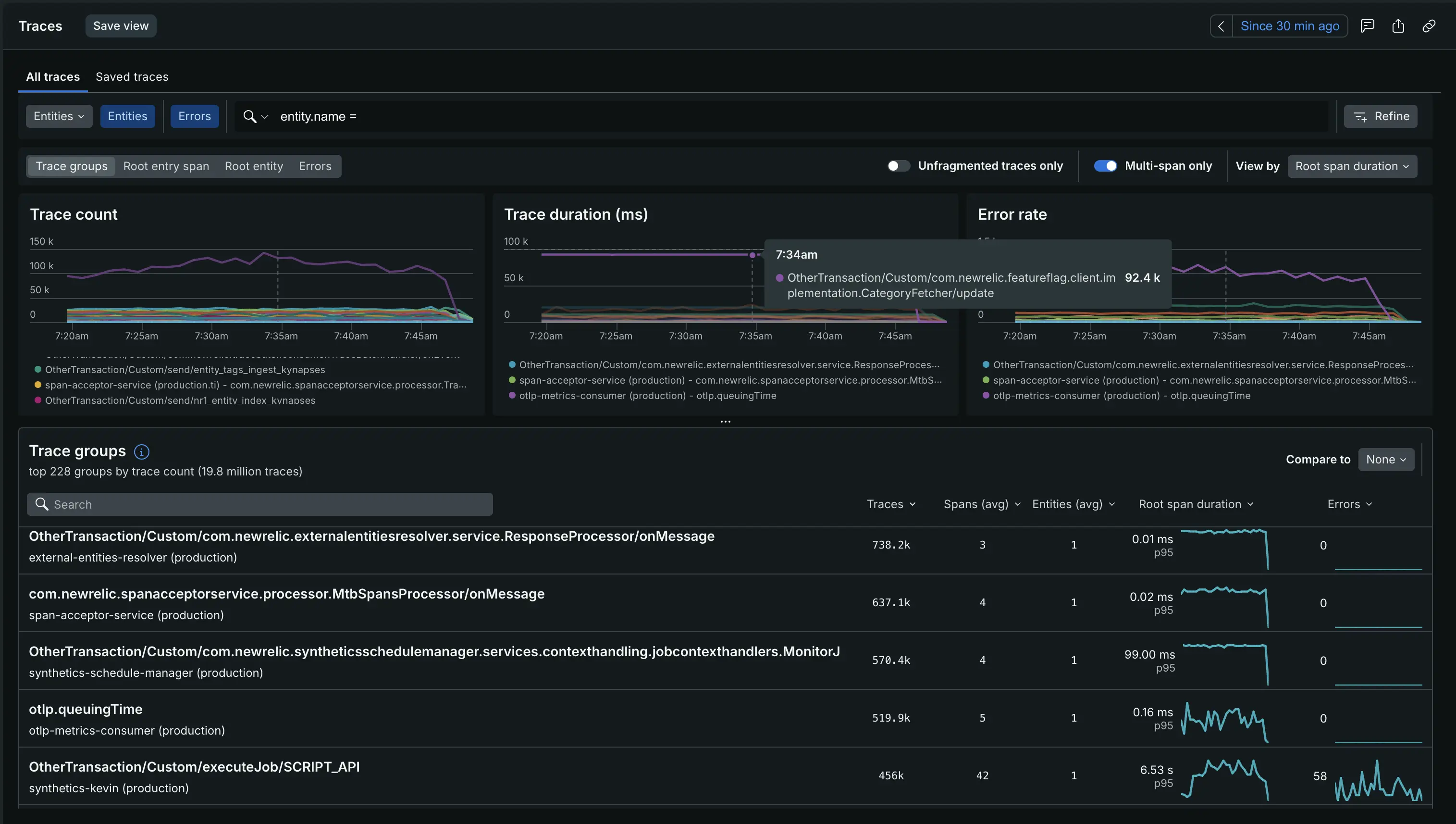The width and height of the screenshot is (1456, 824).
Task: Expand View by Root span duration dropdown
Action: (1352, 166)
